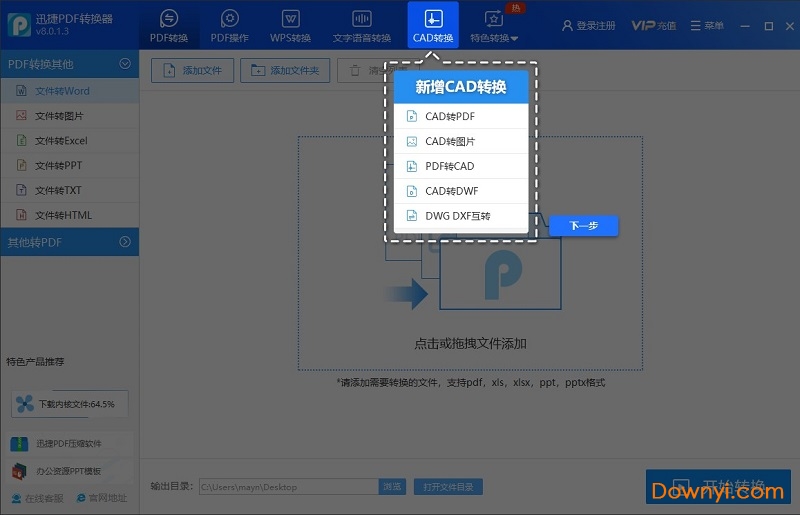The image size is (800, 515).
Task: Choose PDF转CAD in popup
Action: click(x=461, y=166)
